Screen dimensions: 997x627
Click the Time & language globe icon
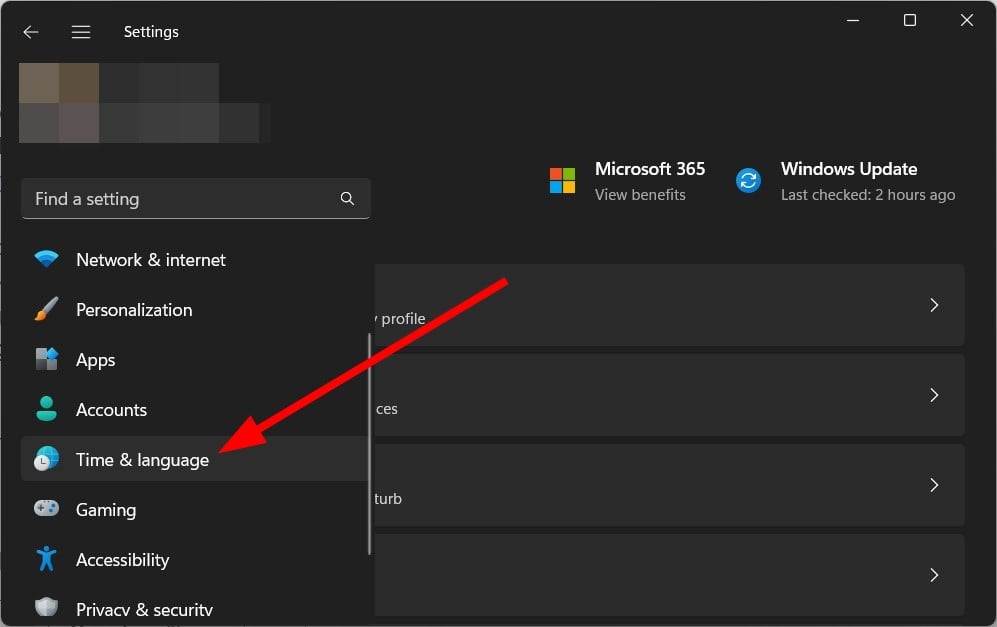[46, 459]
